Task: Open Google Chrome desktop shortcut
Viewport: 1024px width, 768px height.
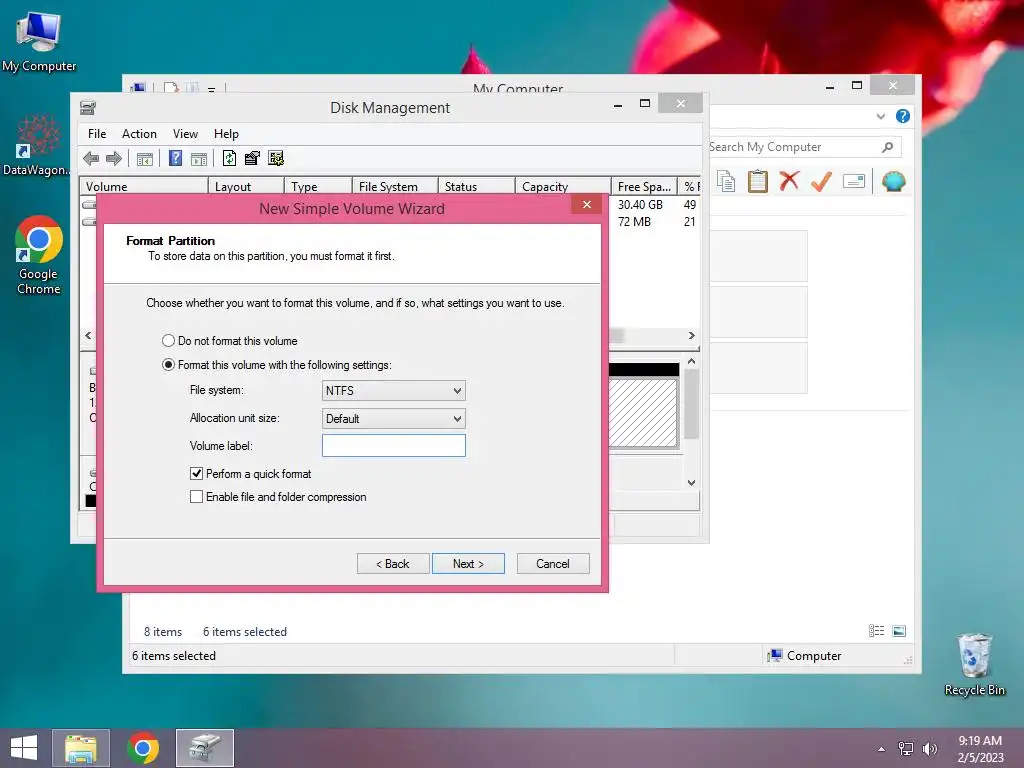Action: tap(39, 255)
